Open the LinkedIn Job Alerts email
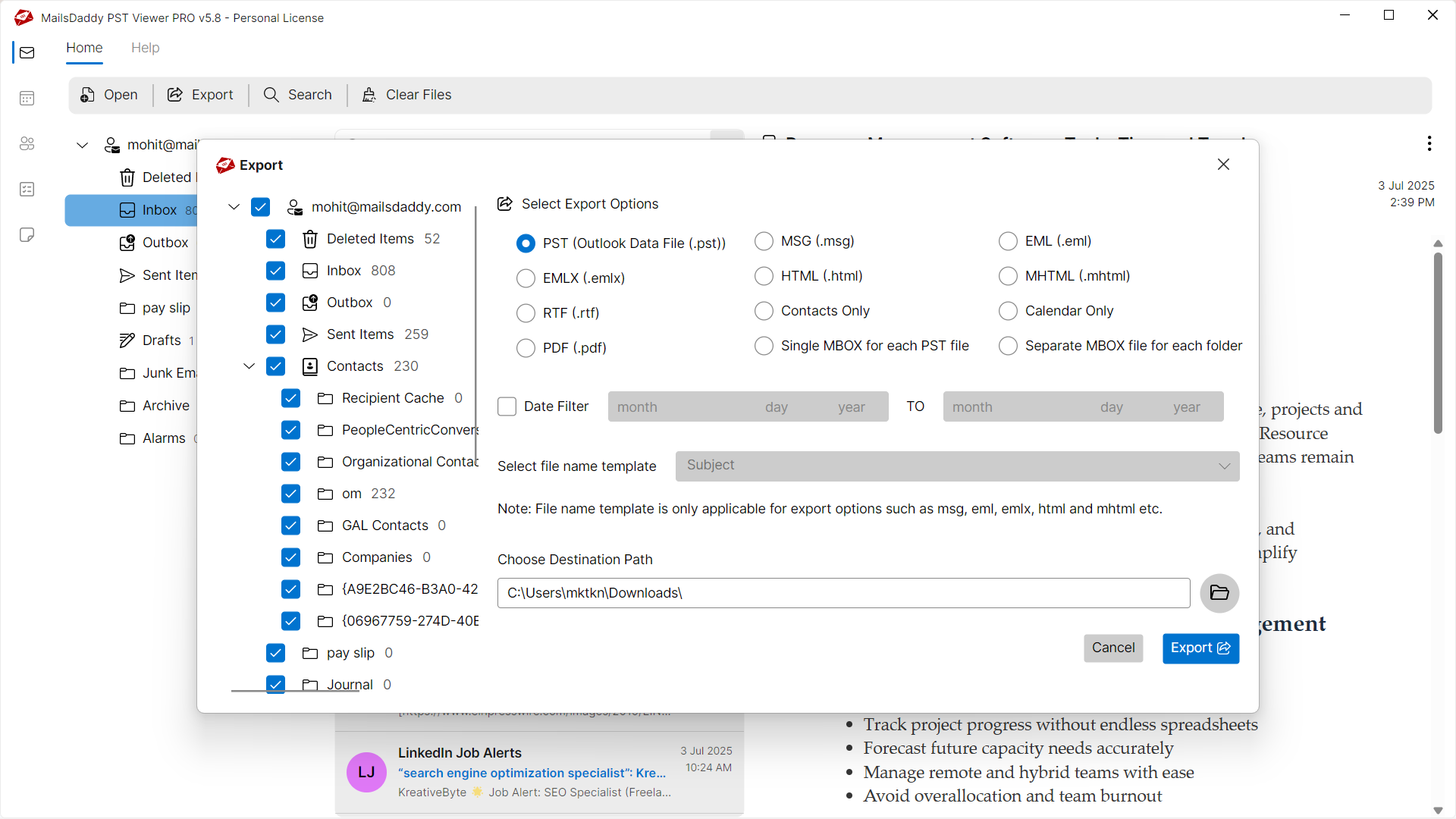1456x819 pixels. [539, 772]
